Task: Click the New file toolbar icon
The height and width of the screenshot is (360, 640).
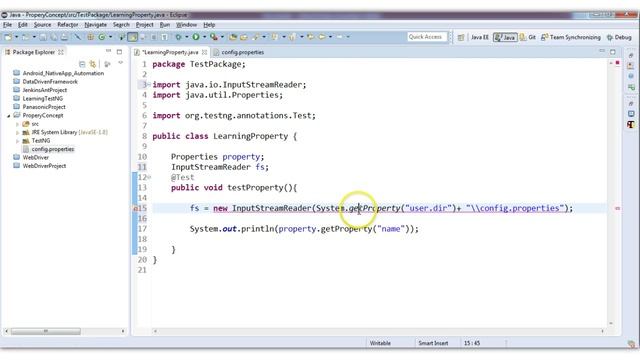Action: [x=8, y=37]
